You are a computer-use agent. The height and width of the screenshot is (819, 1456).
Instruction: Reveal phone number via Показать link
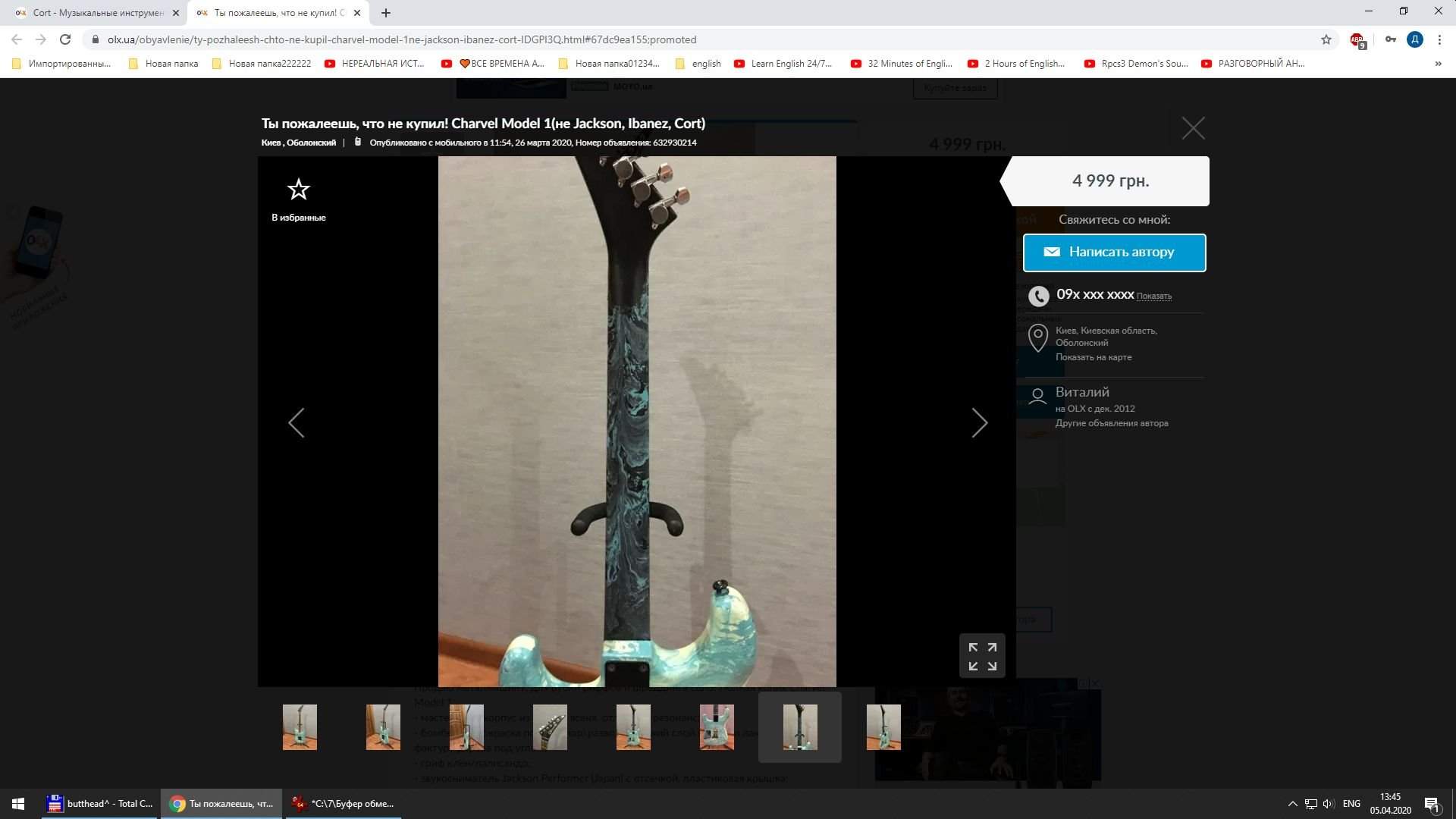point(1153,297)
